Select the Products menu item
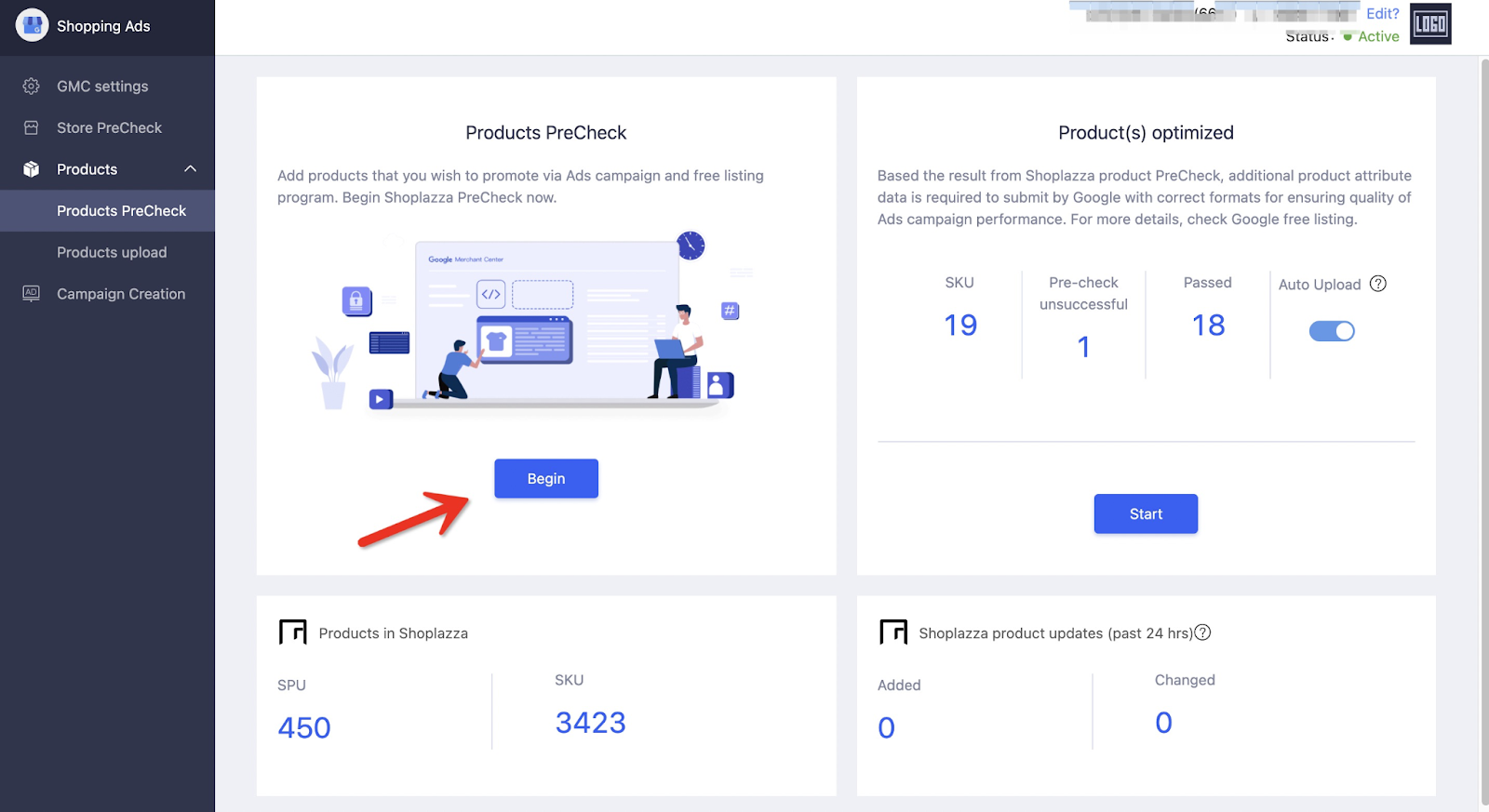This screenshot has width=1489, height=812. pos(107,169)
